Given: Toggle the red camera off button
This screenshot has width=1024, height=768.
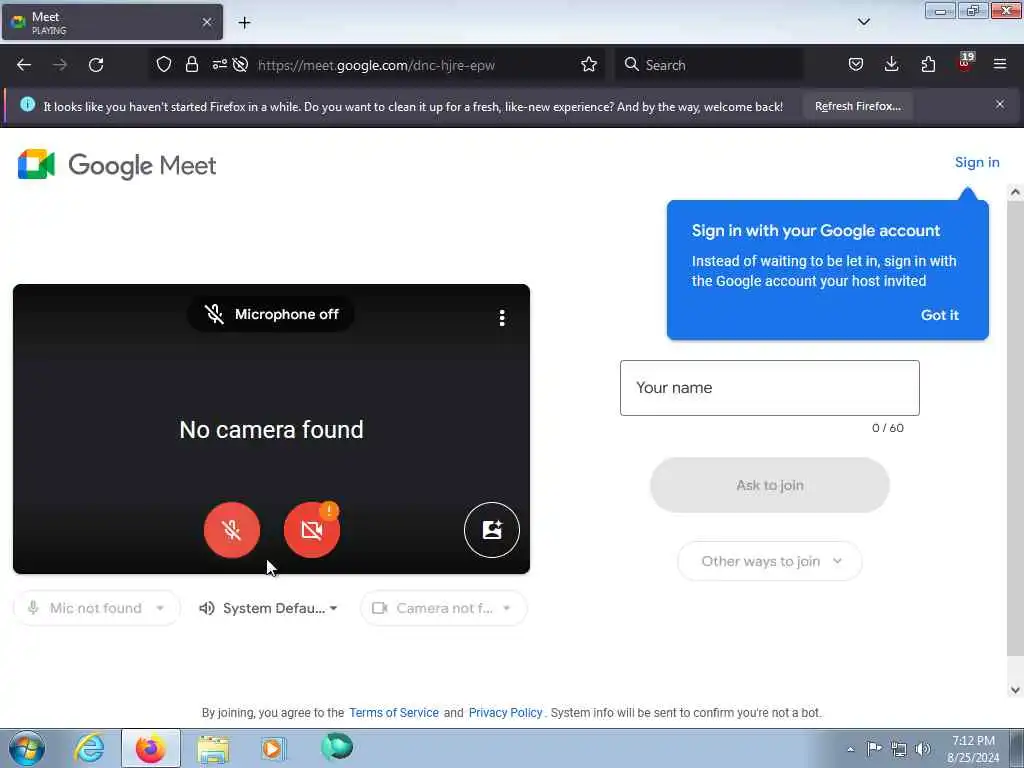Looking at the screenshot, I should (x=312, y=530).
